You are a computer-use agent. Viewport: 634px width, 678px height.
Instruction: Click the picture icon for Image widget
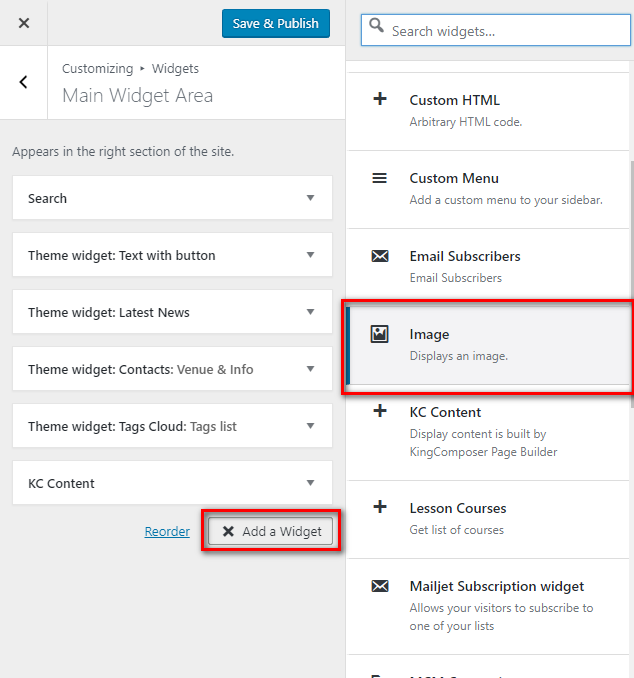pyautogui.click(x=380, y=334)
